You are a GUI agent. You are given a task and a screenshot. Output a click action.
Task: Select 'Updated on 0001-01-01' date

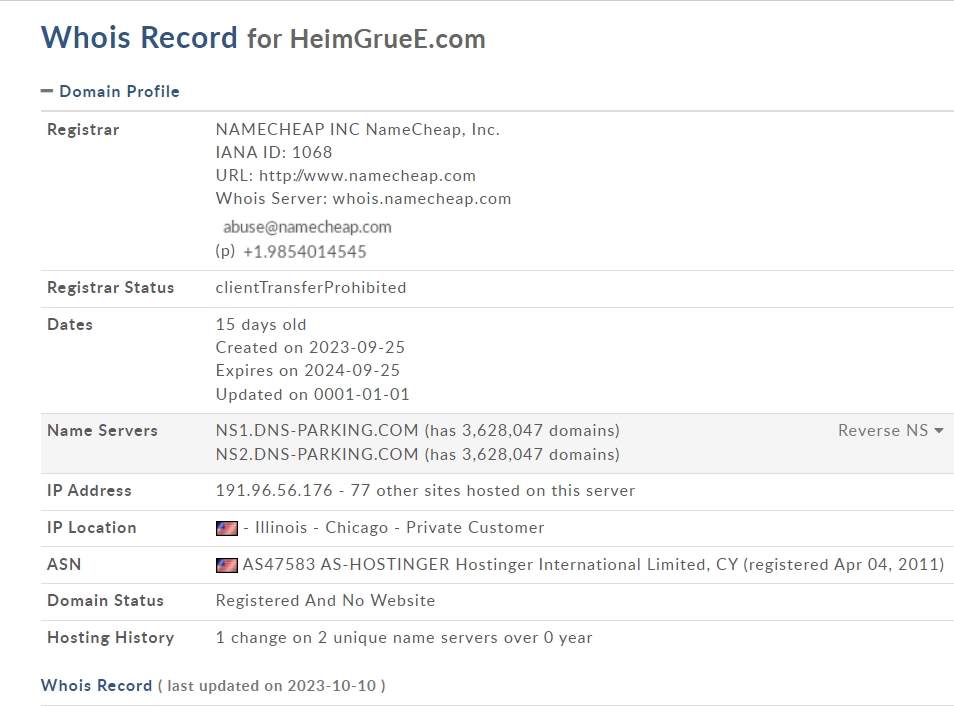(x=313, y=394)
